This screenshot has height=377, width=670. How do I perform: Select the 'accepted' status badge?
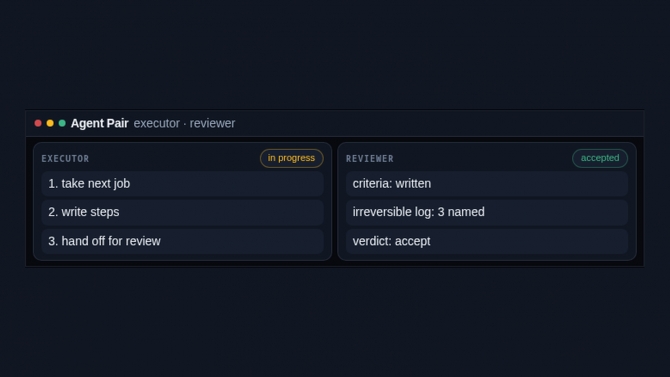click(600, 158)
